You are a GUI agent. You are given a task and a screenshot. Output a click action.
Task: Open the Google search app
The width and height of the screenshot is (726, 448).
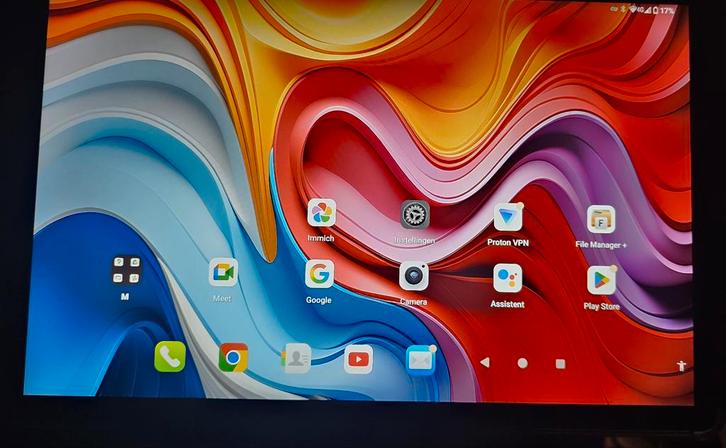(x=319, y=274)
